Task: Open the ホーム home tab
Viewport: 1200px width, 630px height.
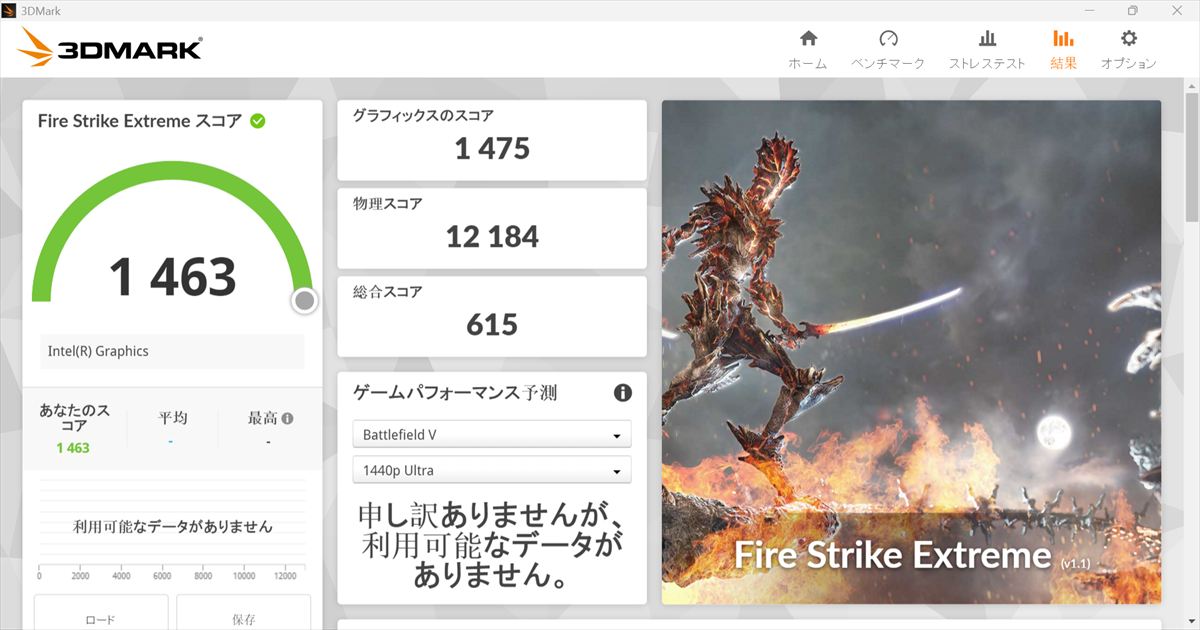Action: [x=807, y=50]
